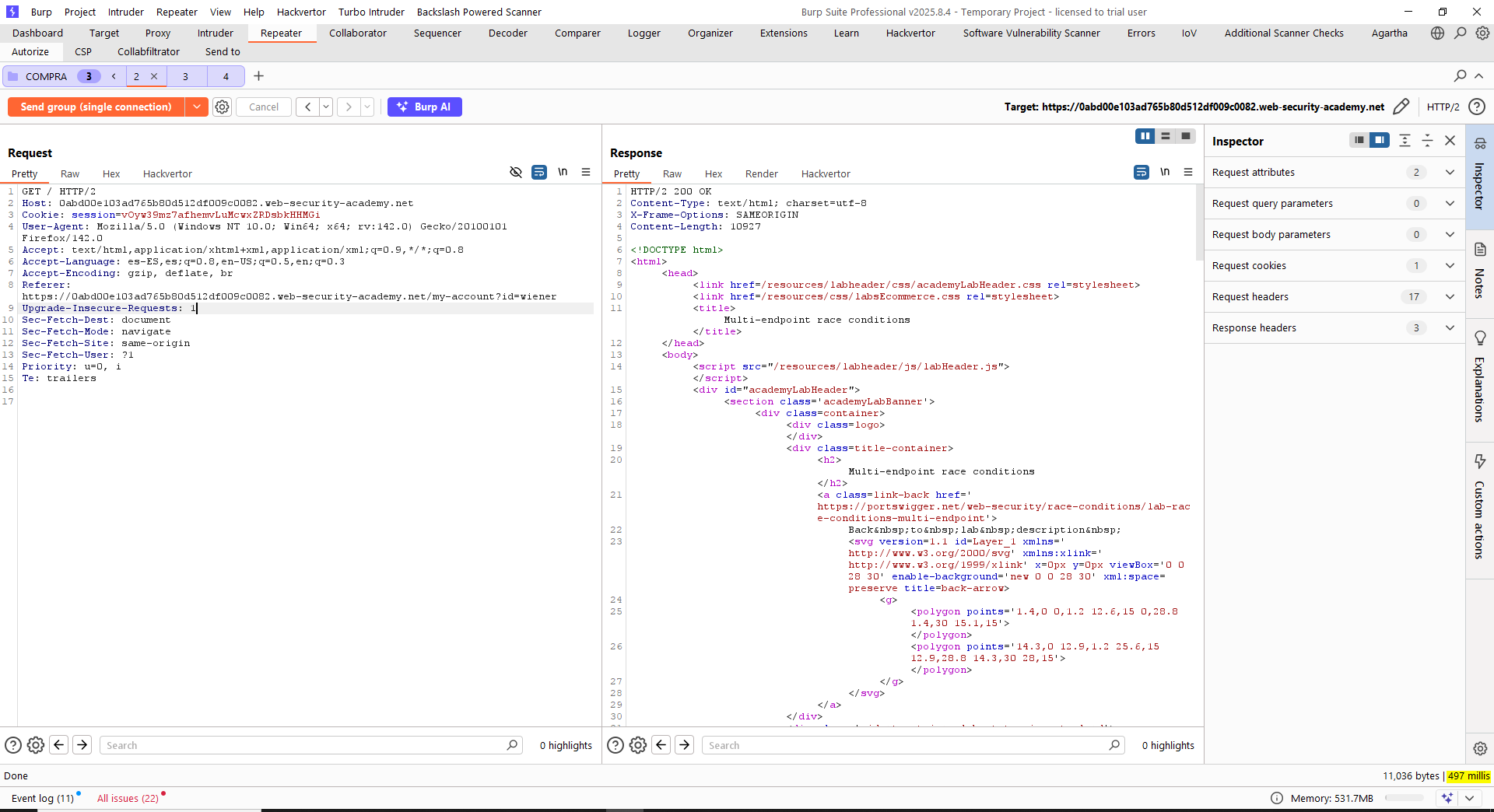This screenshot has width=1494, height=812.
Task: Switch to the Collaborator tab
Action: click(x=357, y=33)
